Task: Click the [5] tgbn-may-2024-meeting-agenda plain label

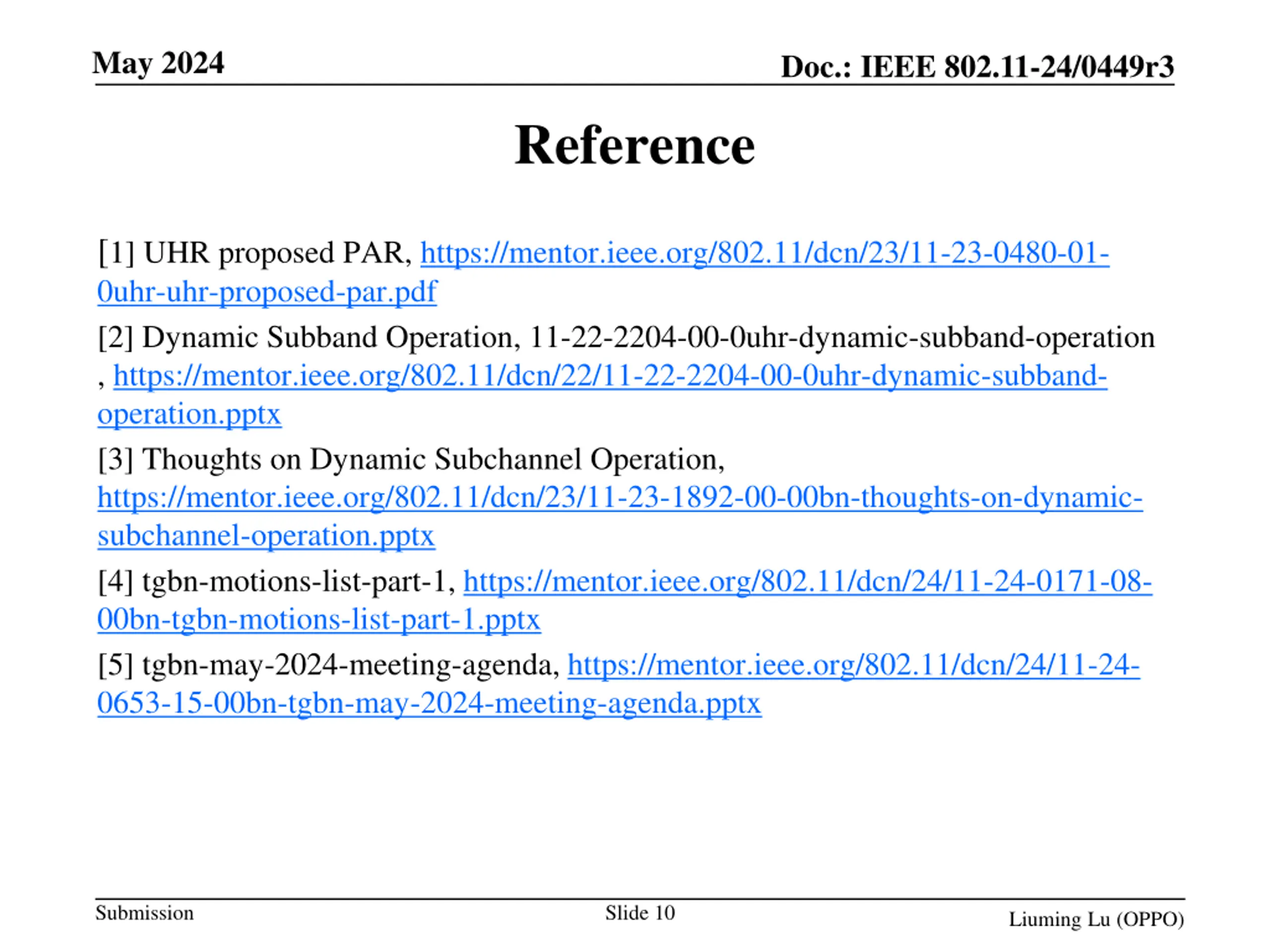Action: 328,665
